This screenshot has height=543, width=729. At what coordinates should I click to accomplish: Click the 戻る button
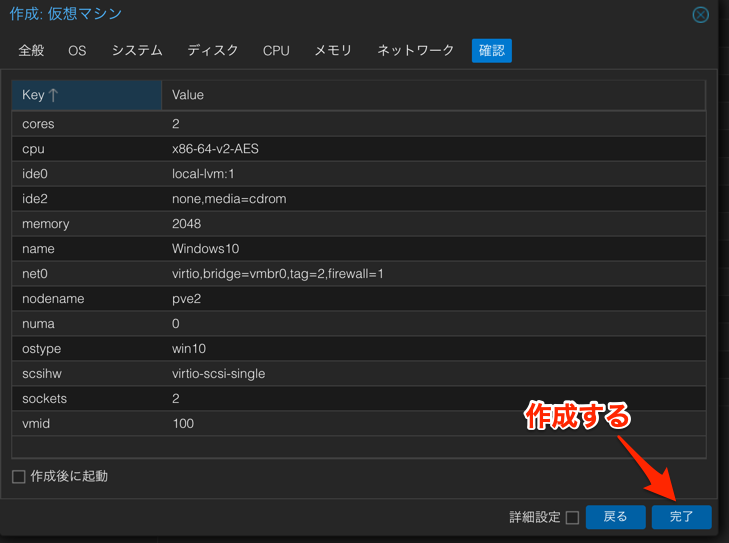click(x=615, y=517)
